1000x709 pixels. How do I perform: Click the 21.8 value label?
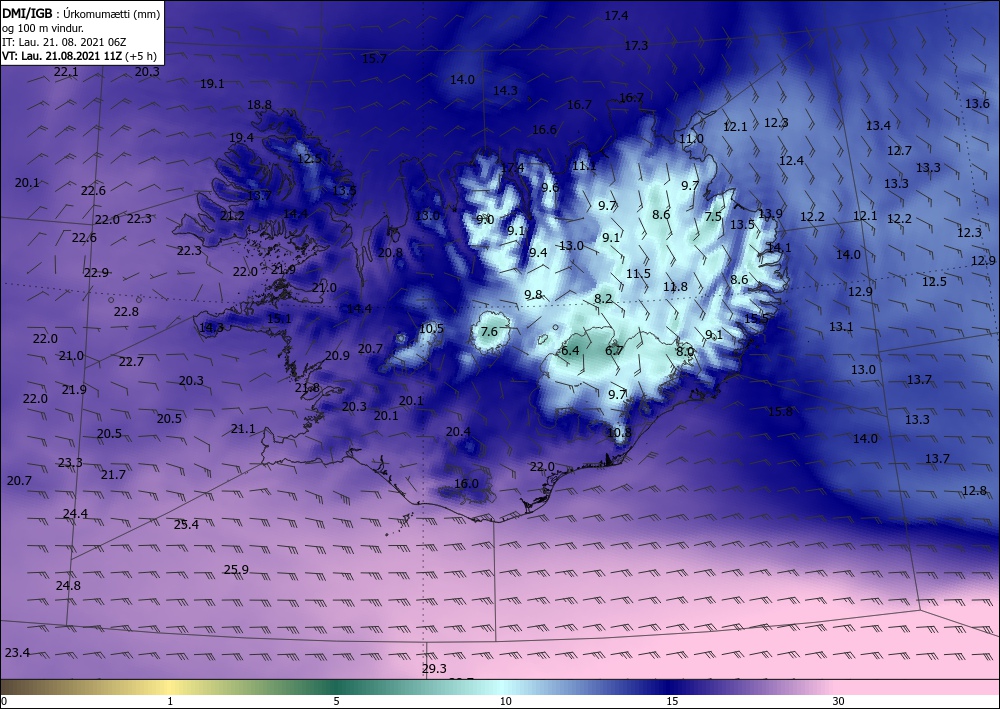click(x=307, y=387)
